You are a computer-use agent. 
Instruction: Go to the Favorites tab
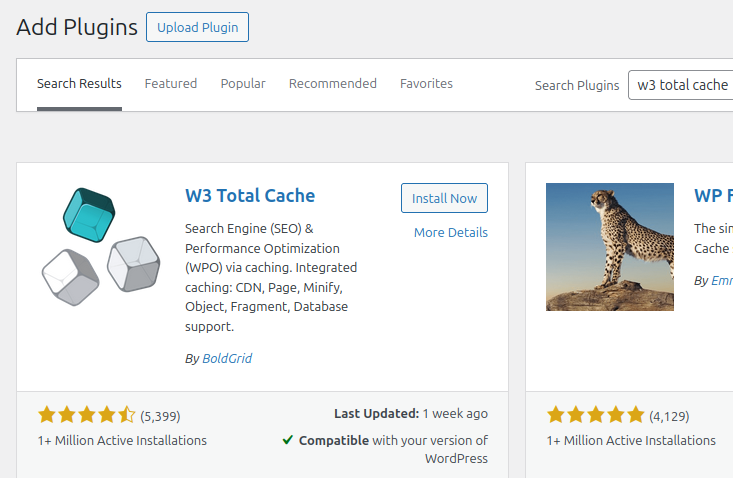(x=426, y=84)
